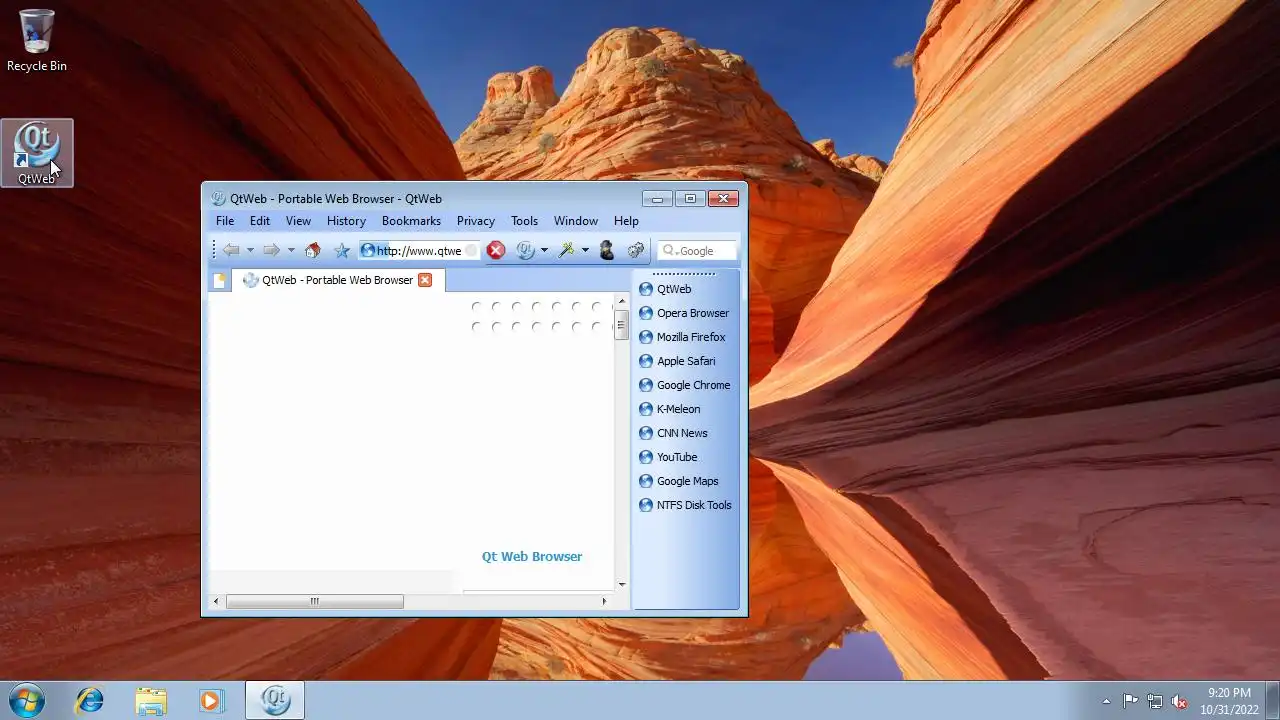Open the Back history dropdown arrow
The image size is (1280, 720).
(250, 251)
